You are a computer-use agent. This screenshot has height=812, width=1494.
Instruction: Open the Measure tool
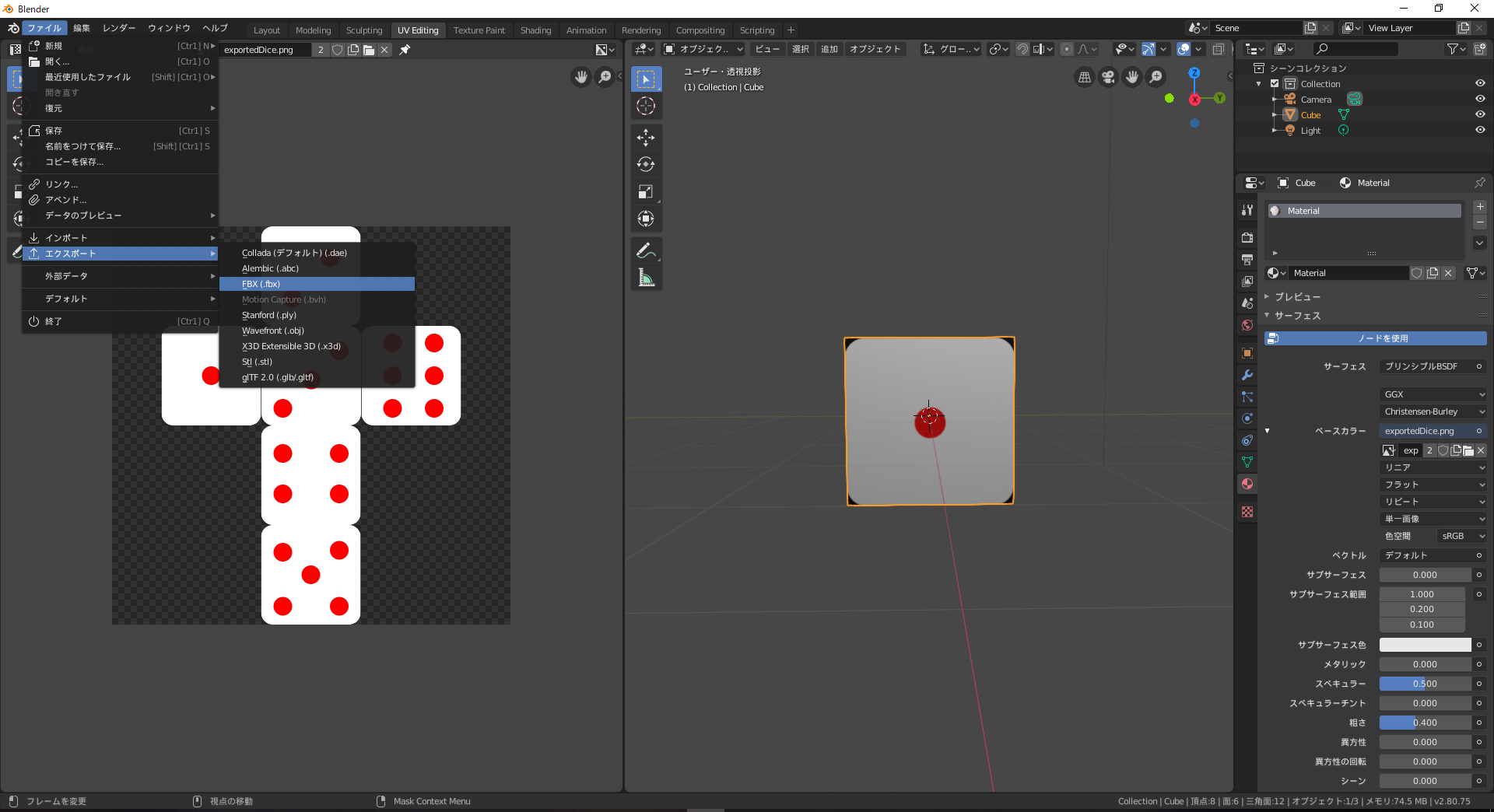click(x=646, y=277)
